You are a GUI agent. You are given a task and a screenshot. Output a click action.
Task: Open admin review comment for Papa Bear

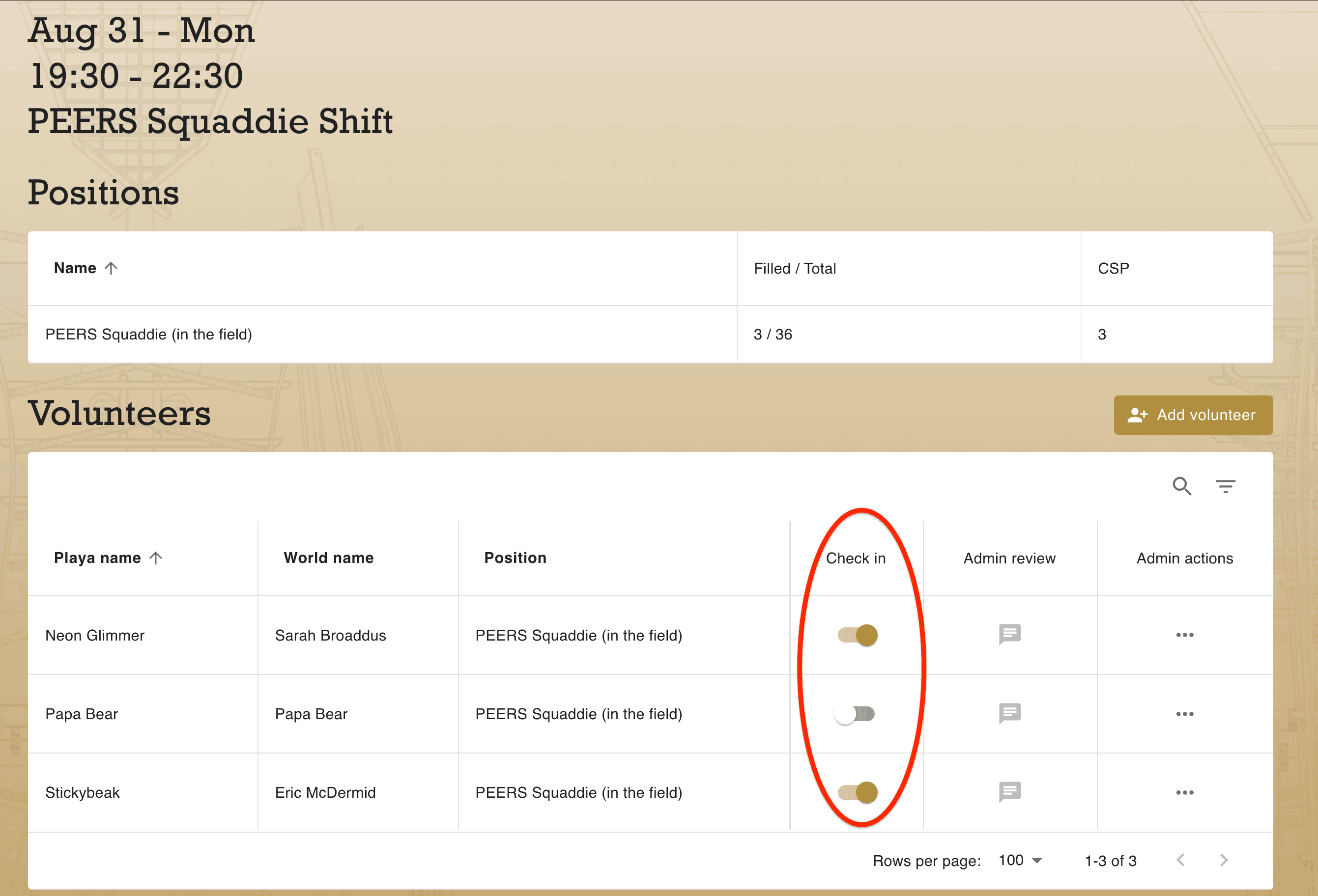pos(1009,714)
